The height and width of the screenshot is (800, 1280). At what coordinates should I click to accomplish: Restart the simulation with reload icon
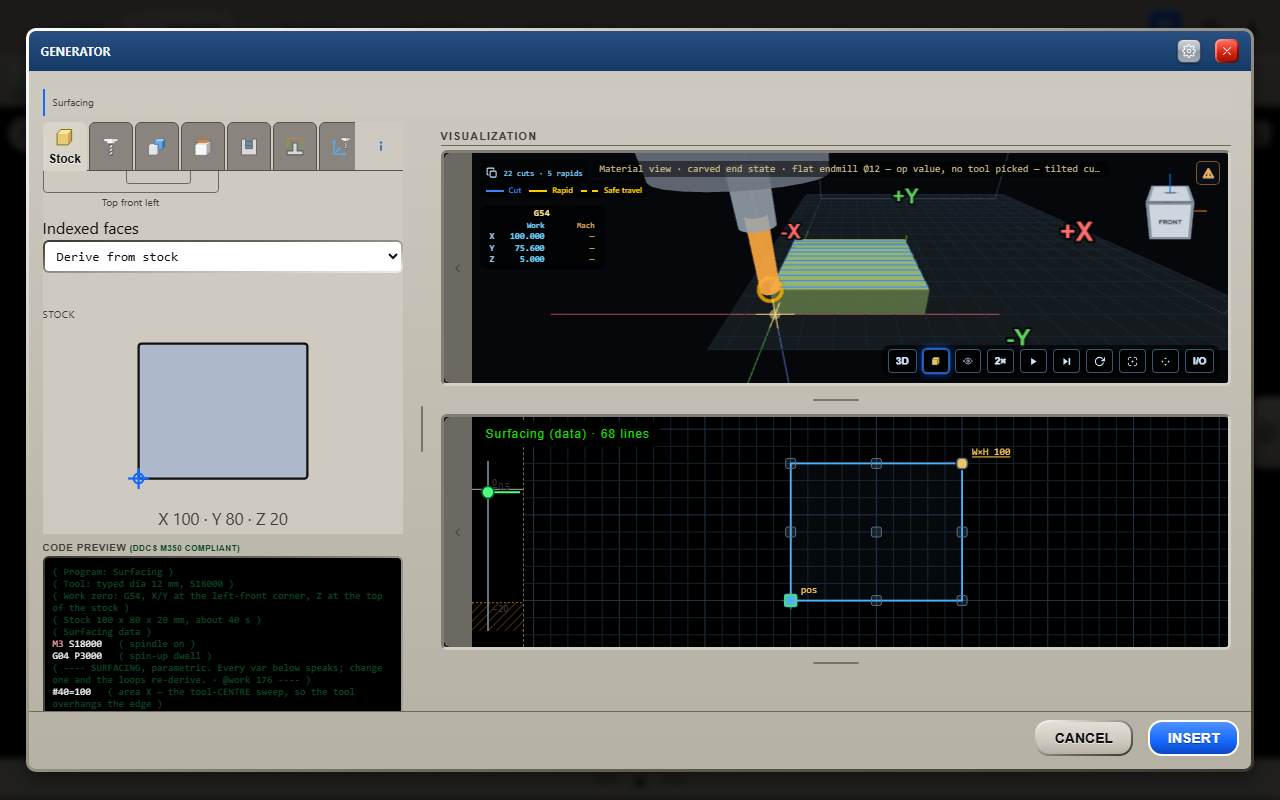[1100, 361]
